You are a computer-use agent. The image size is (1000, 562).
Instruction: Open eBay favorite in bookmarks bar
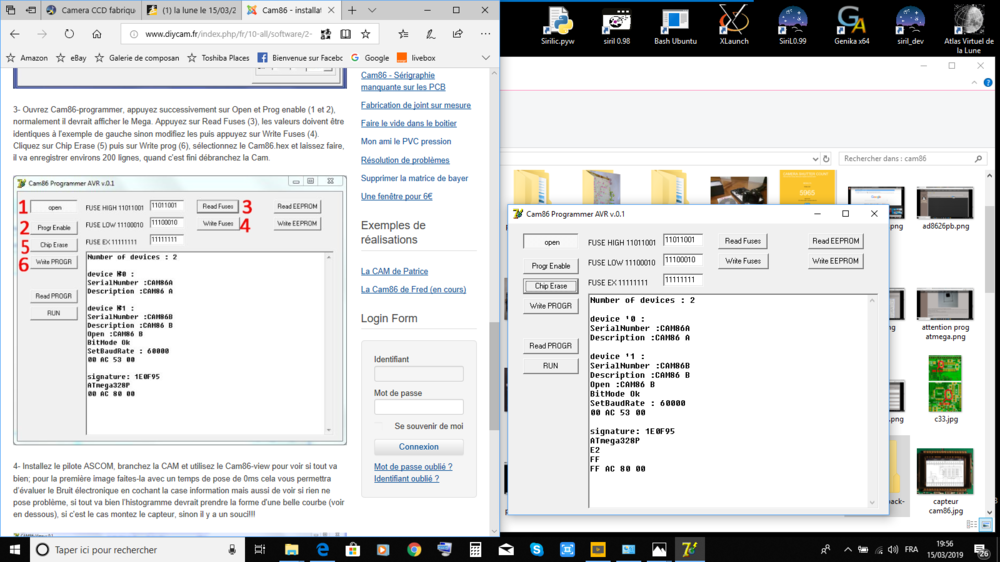point(71,57)
